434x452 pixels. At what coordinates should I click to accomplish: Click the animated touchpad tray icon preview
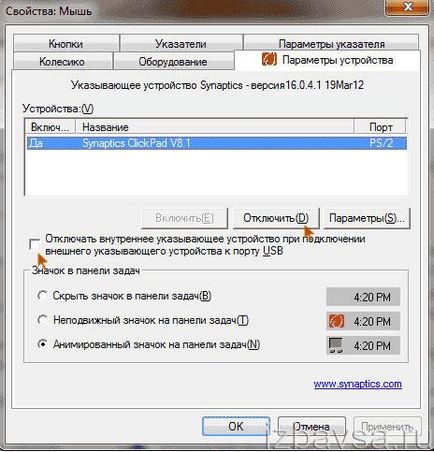(x=336, y=346)
